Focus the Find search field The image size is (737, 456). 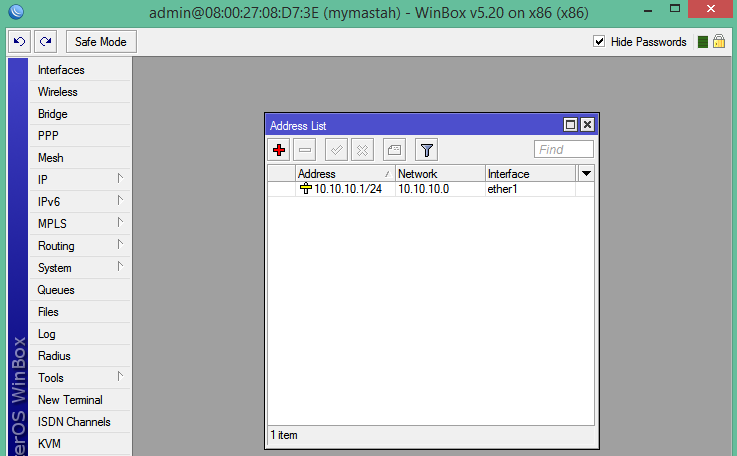tap(564, 149)
